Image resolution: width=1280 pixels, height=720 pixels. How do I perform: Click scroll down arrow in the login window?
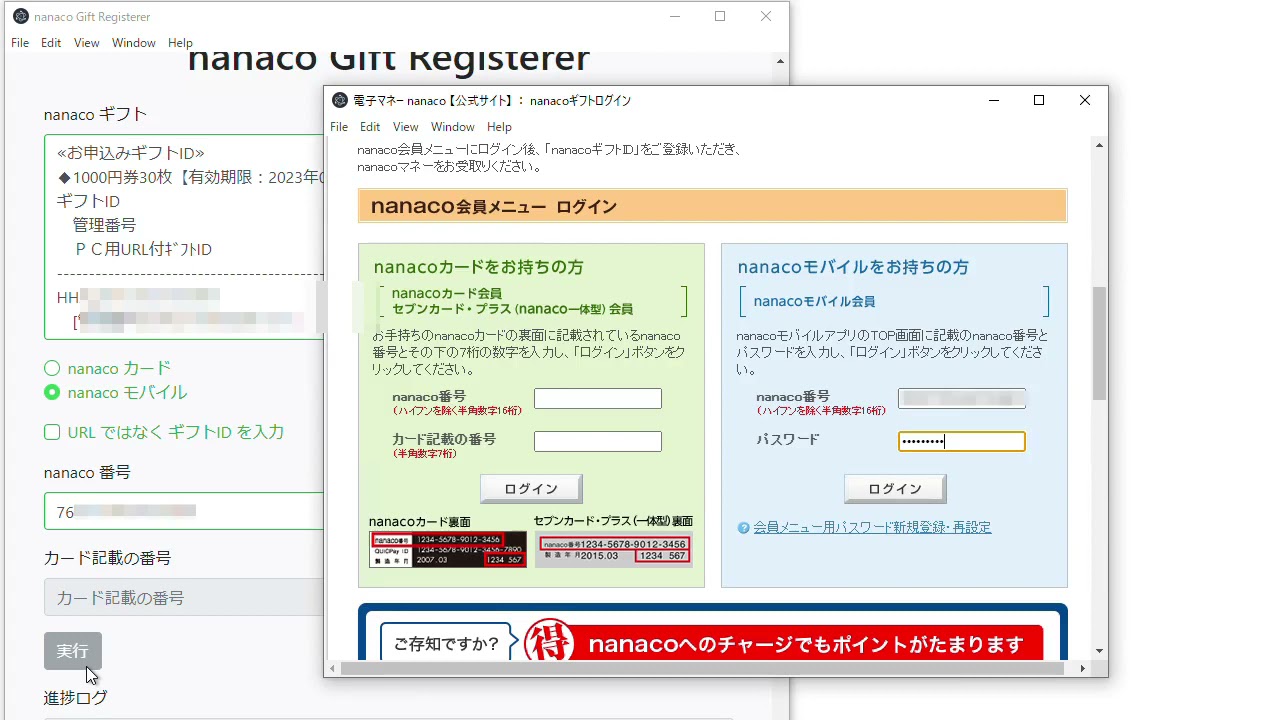coord(1099,651)
